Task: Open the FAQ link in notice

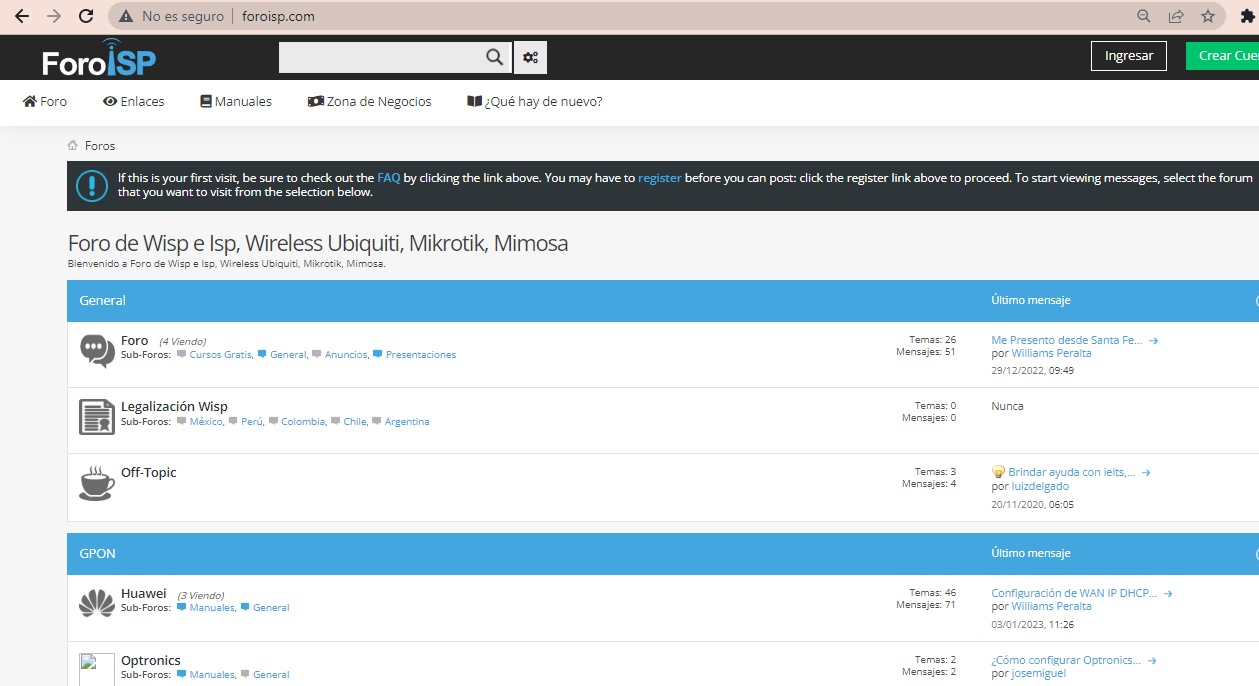Action: tap(389, 178)
